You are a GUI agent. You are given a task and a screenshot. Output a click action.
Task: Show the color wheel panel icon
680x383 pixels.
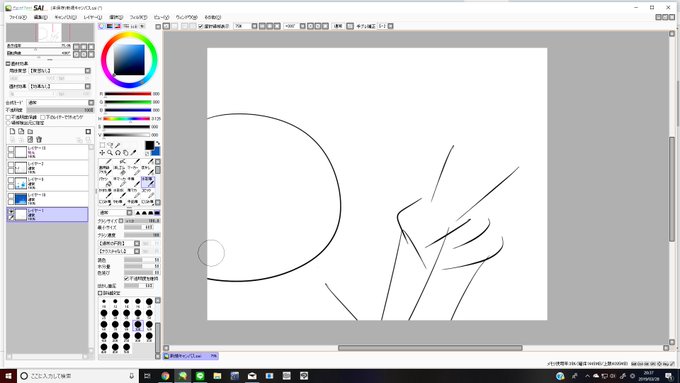(101, 26)
